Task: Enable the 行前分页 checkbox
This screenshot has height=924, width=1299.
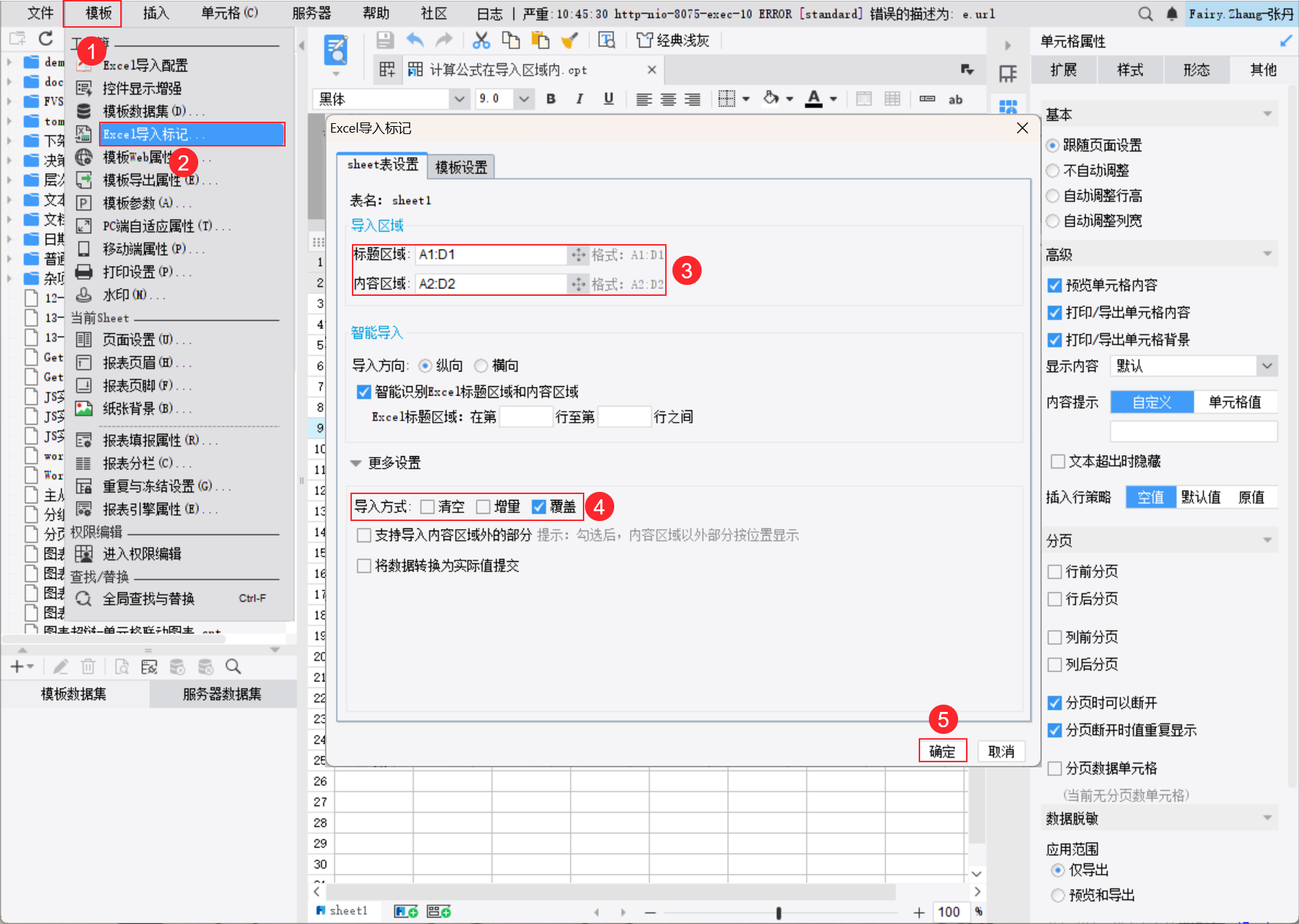Action: (1055, 571)
